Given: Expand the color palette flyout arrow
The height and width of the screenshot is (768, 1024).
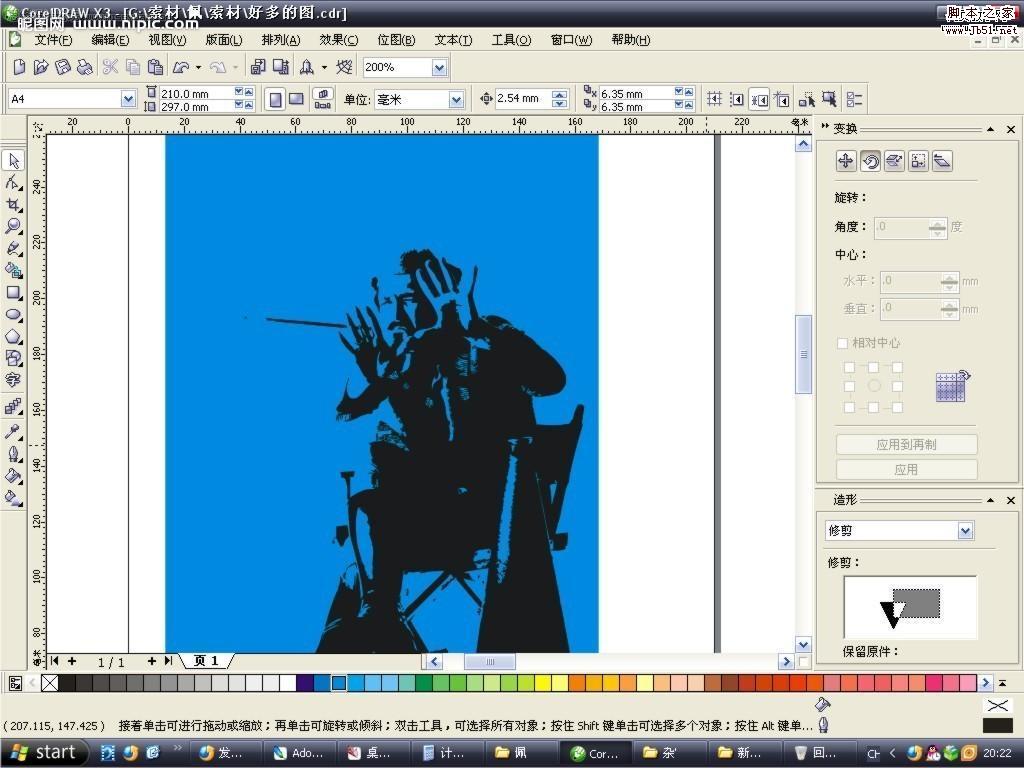Looking at the screenshot, I should coord(1002,683).
